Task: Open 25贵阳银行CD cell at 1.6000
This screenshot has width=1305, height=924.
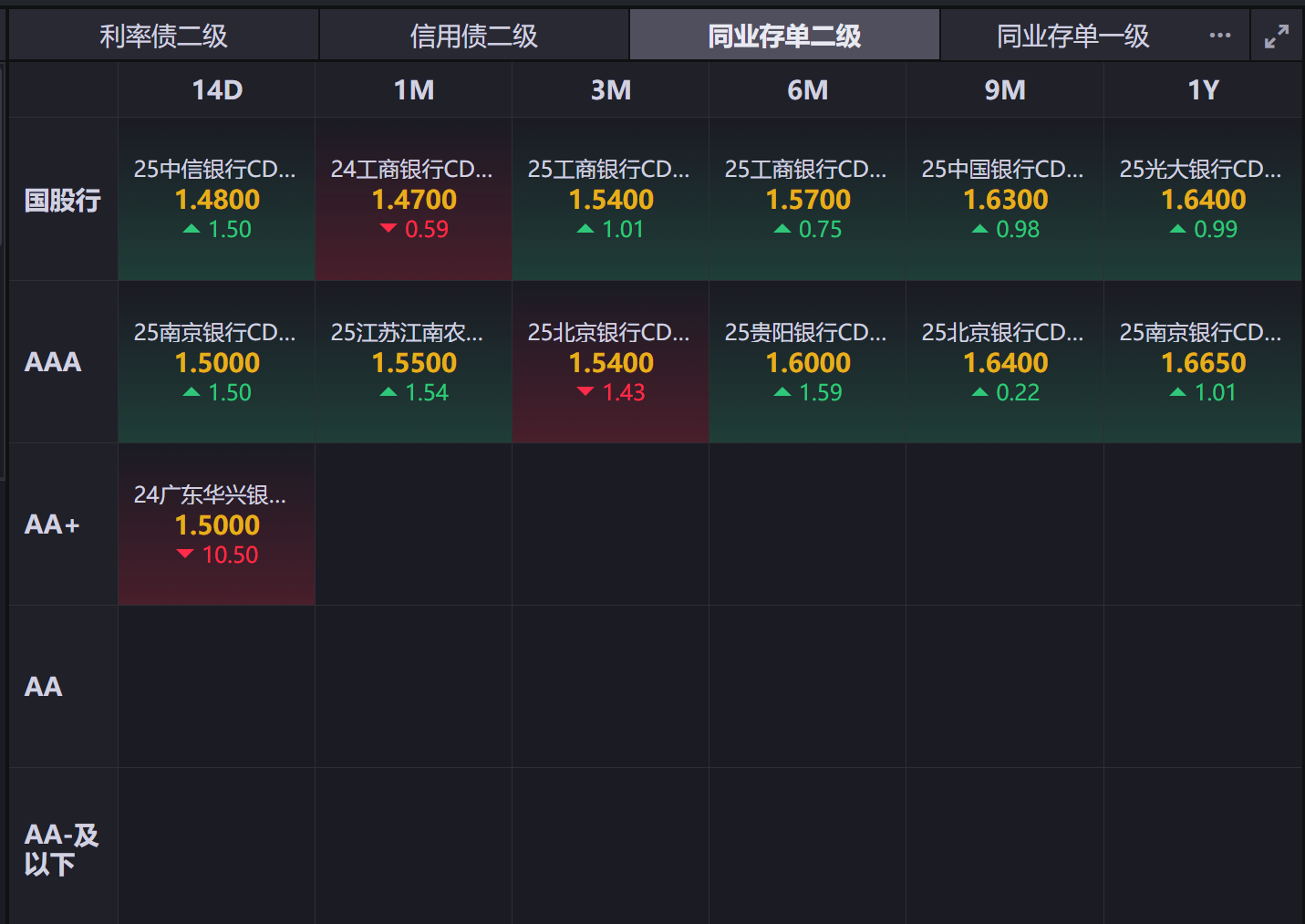Action: (808, 362)
